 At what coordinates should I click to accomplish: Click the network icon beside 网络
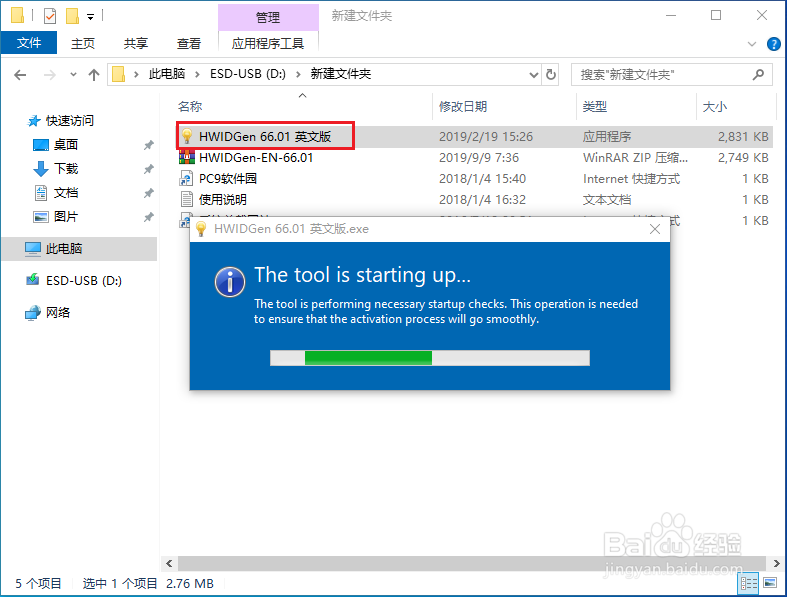point(33,313)
